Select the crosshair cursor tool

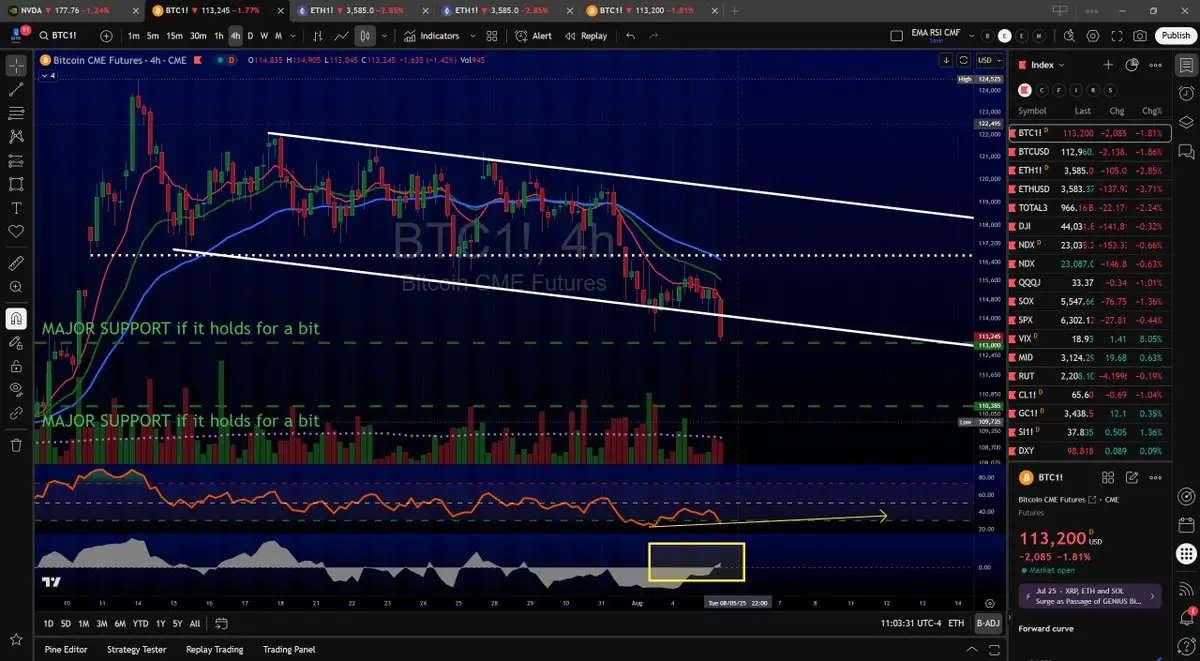tap(16, 66)
